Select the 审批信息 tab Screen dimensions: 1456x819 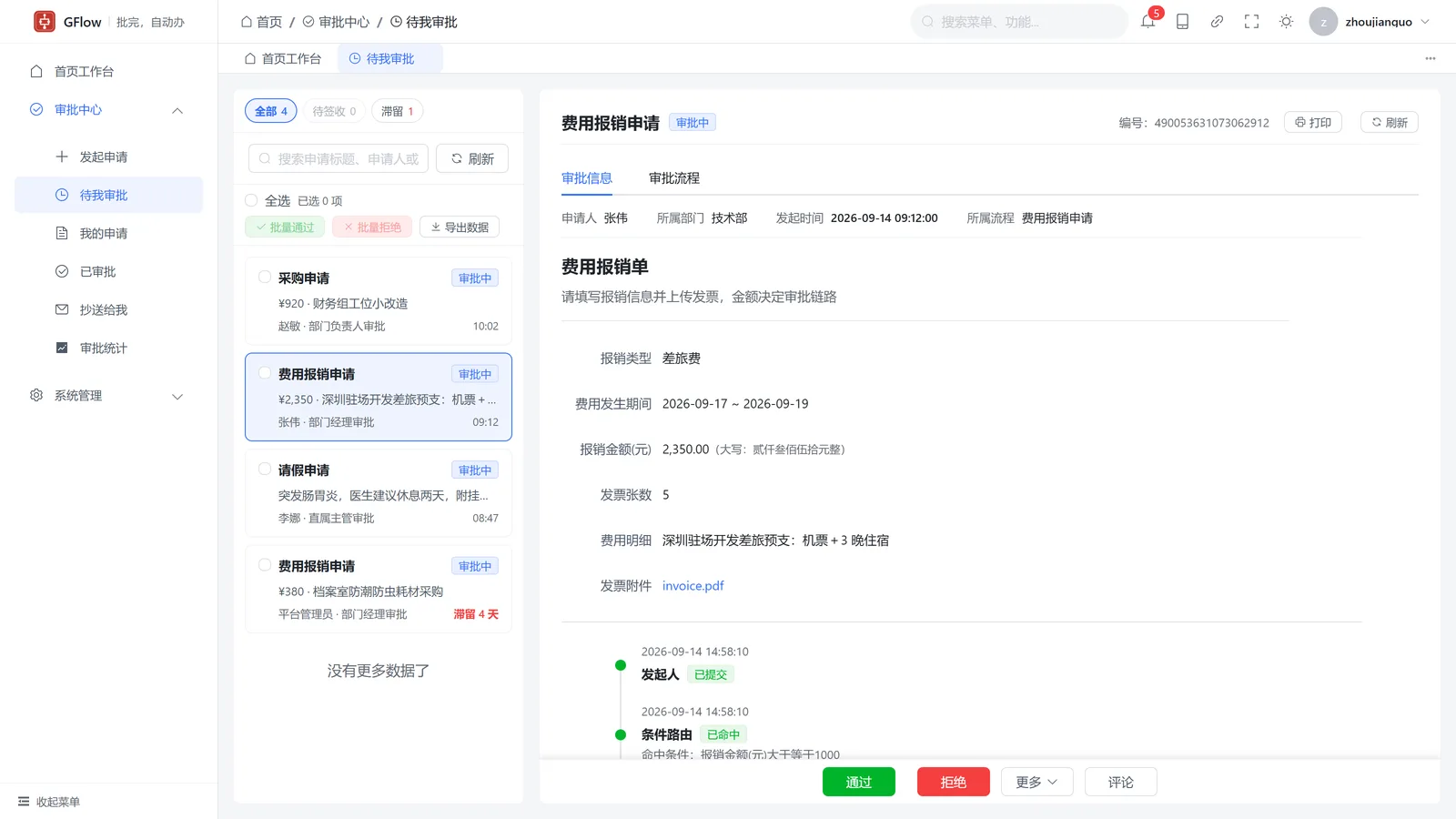[x=587, y=178]
